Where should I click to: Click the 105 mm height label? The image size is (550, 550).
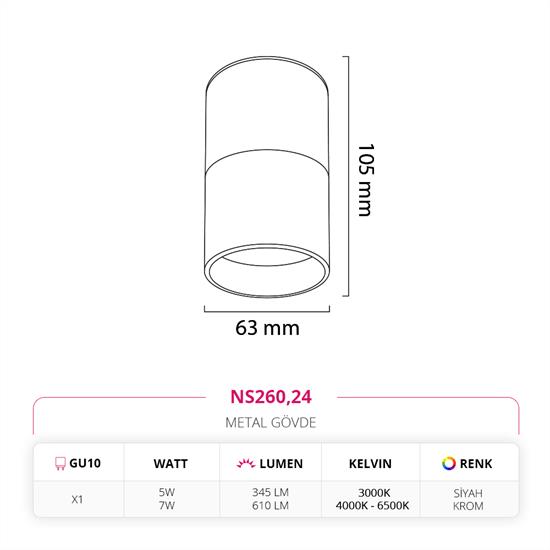tap(366, 180)
